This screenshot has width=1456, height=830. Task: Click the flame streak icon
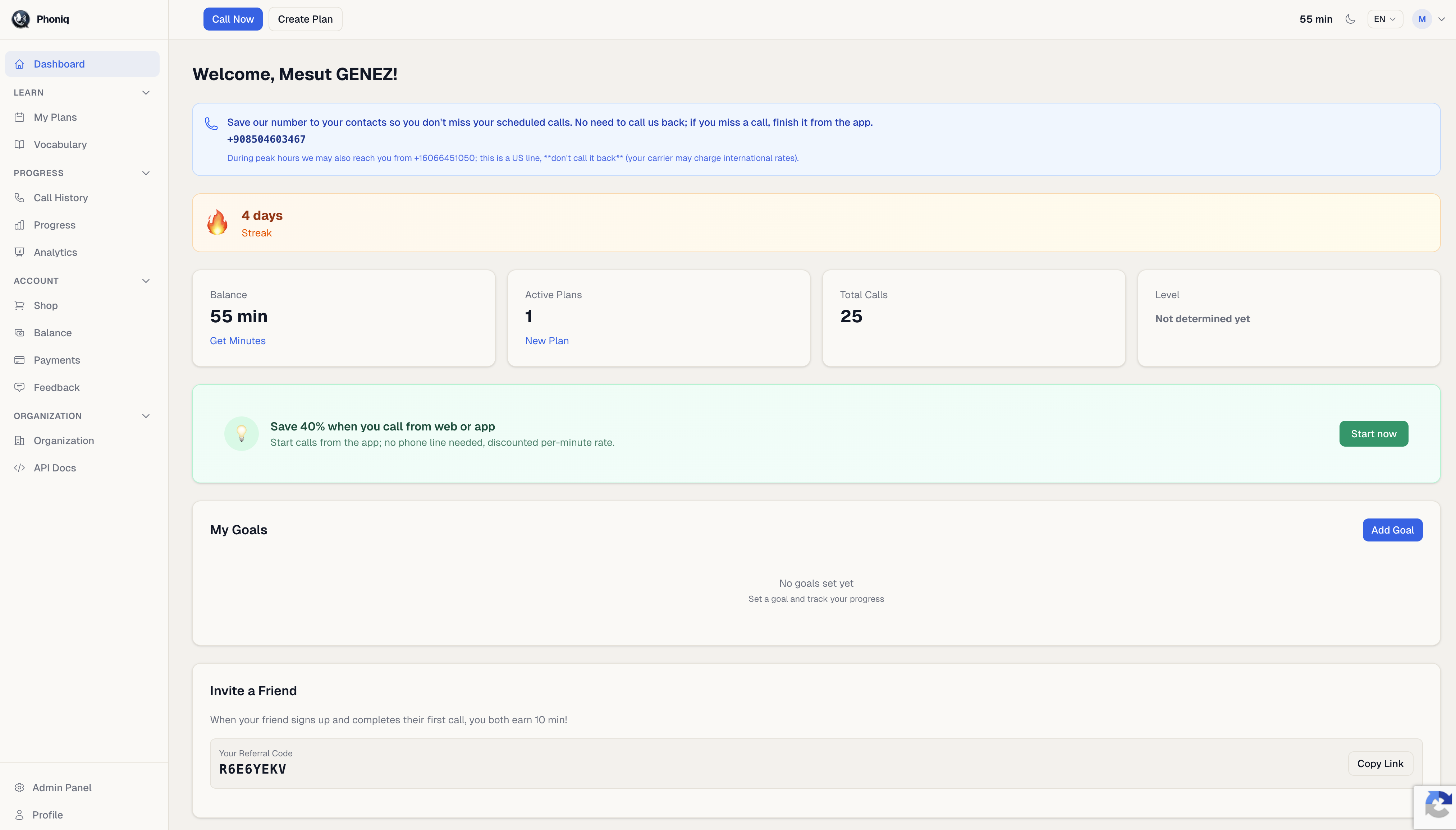[x=217, y=222]
